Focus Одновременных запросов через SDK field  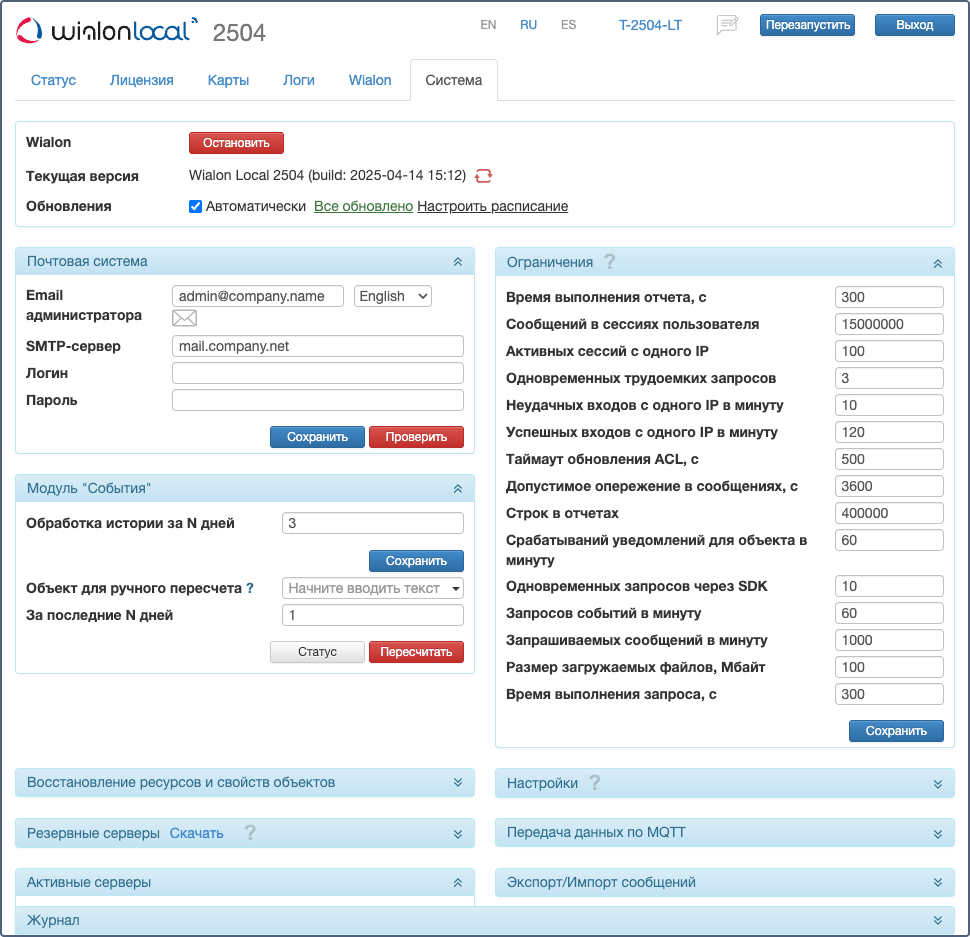tap(889, 586)
